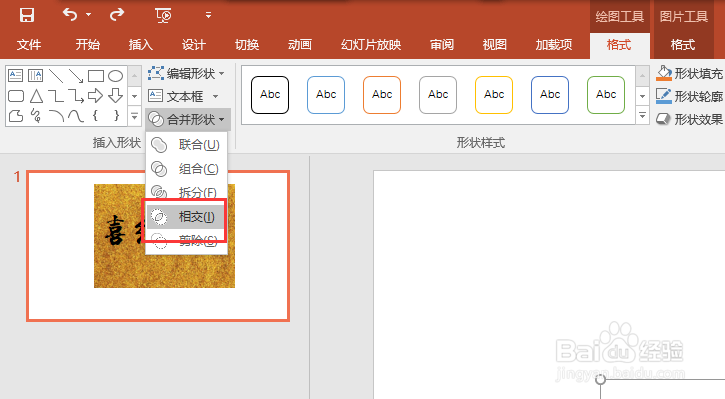Switch to the 审阅 ribbon tab

[442, 44]
